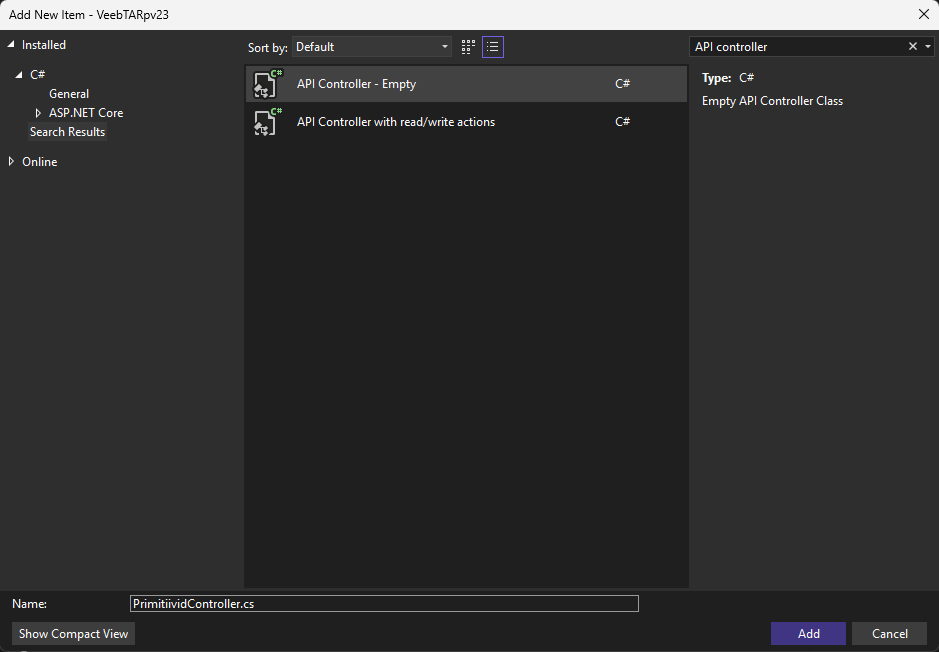Screen dimensions: 939x652
Task: Click the Add button
Action: point(808,634)
